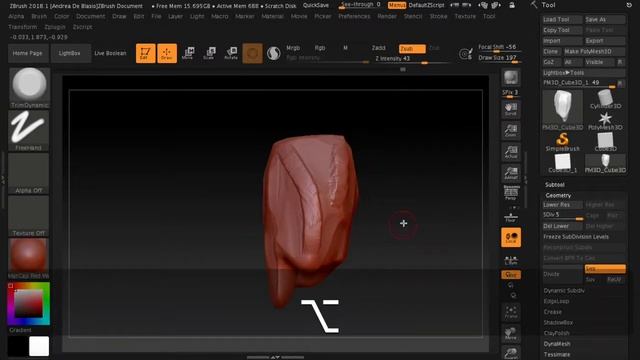Disable Zsub mode
This screenshot has height=360, width=640.
pos(412,49)
